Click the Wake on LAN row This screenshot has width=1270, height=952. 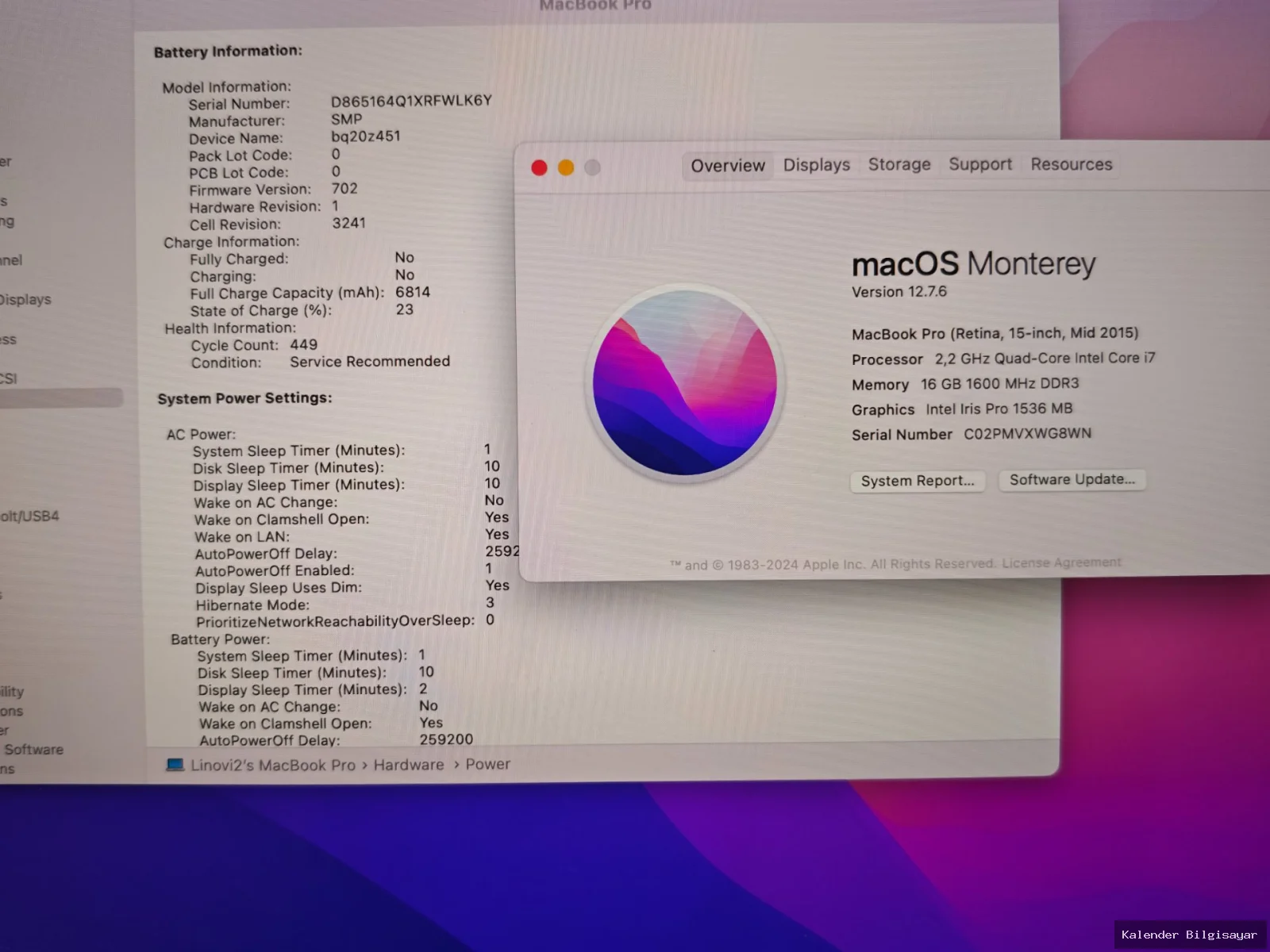(x=352, y=536)
